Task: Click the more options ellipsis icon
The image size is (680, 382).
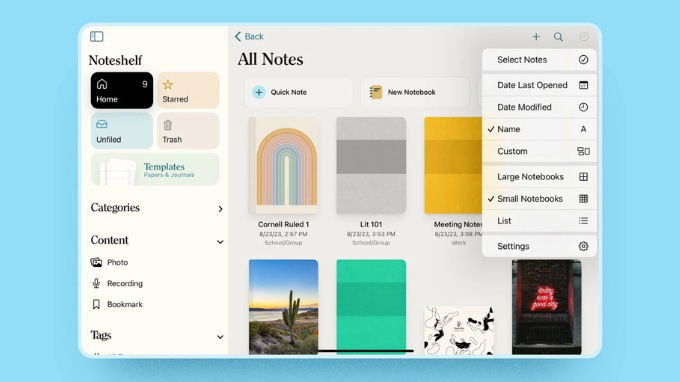Action: point(584,37)
